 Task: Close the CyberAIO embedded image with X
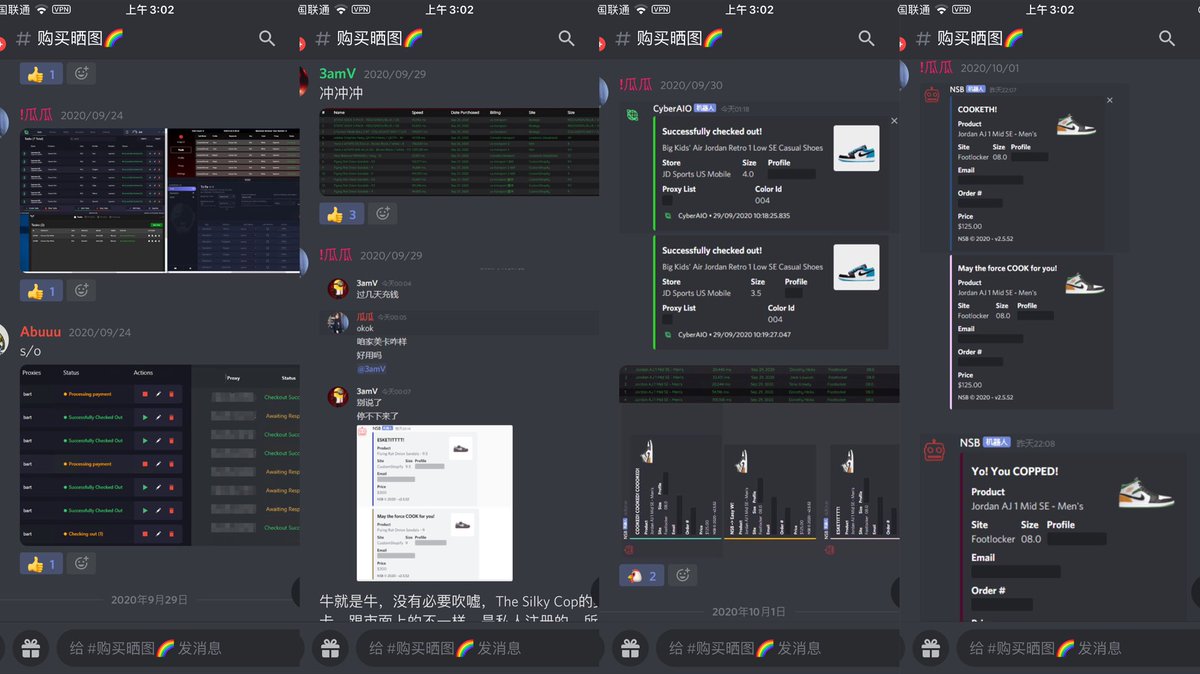pos(894,120)
